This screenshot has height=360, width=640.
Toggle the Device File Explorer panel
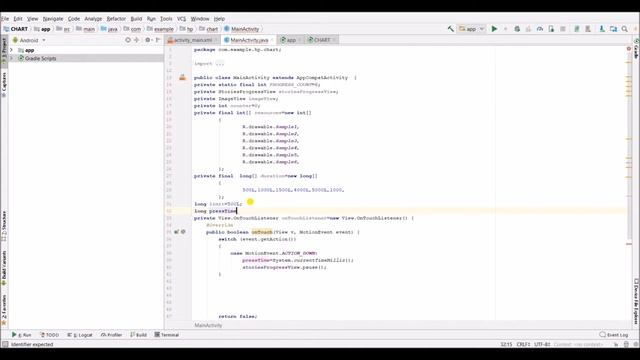636,302
